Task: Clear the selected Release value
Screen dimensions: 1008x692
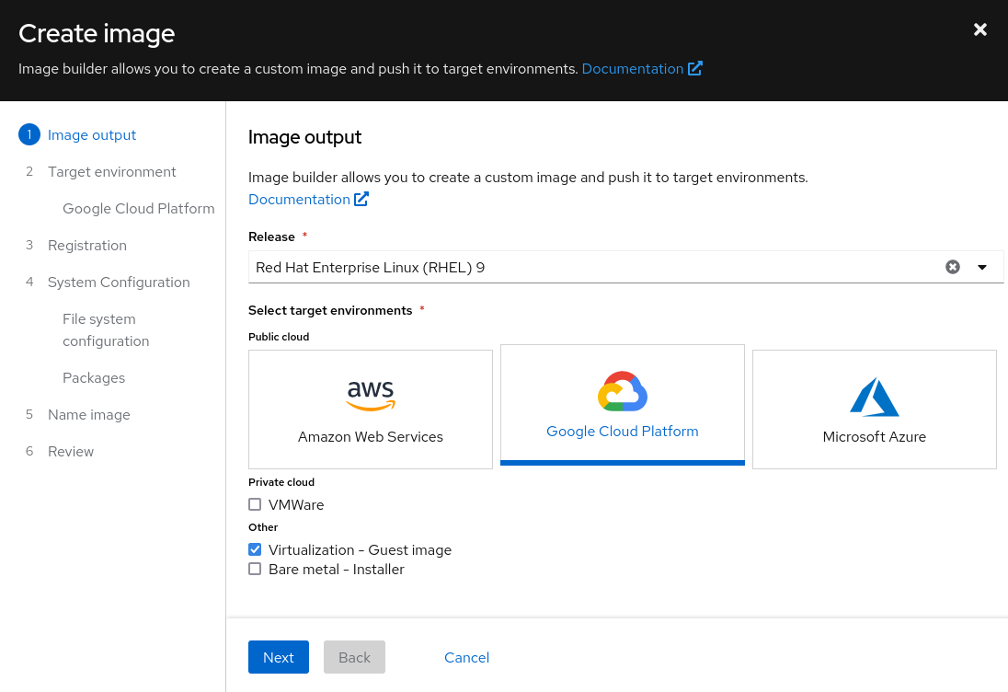Action: [952, 267]
